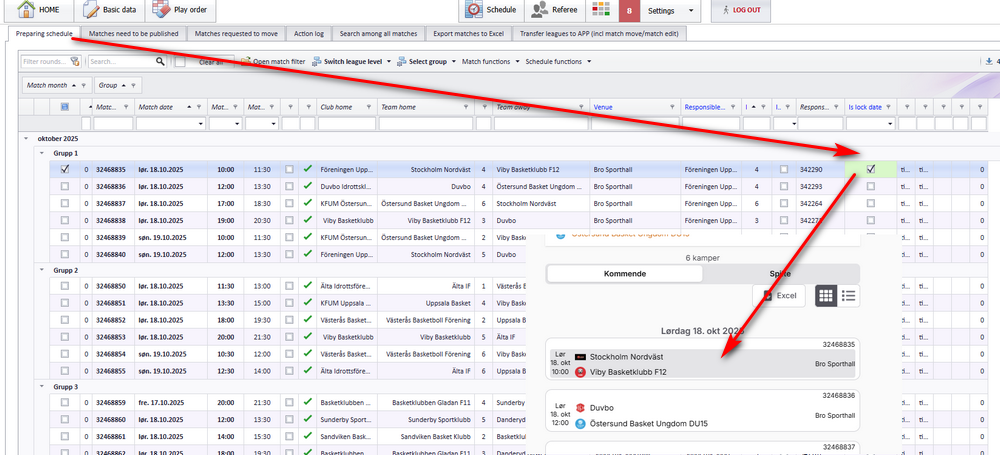Go to Search among all matches tab
The height and width of the screenshot is (455, 1000).
pos(378,34)
